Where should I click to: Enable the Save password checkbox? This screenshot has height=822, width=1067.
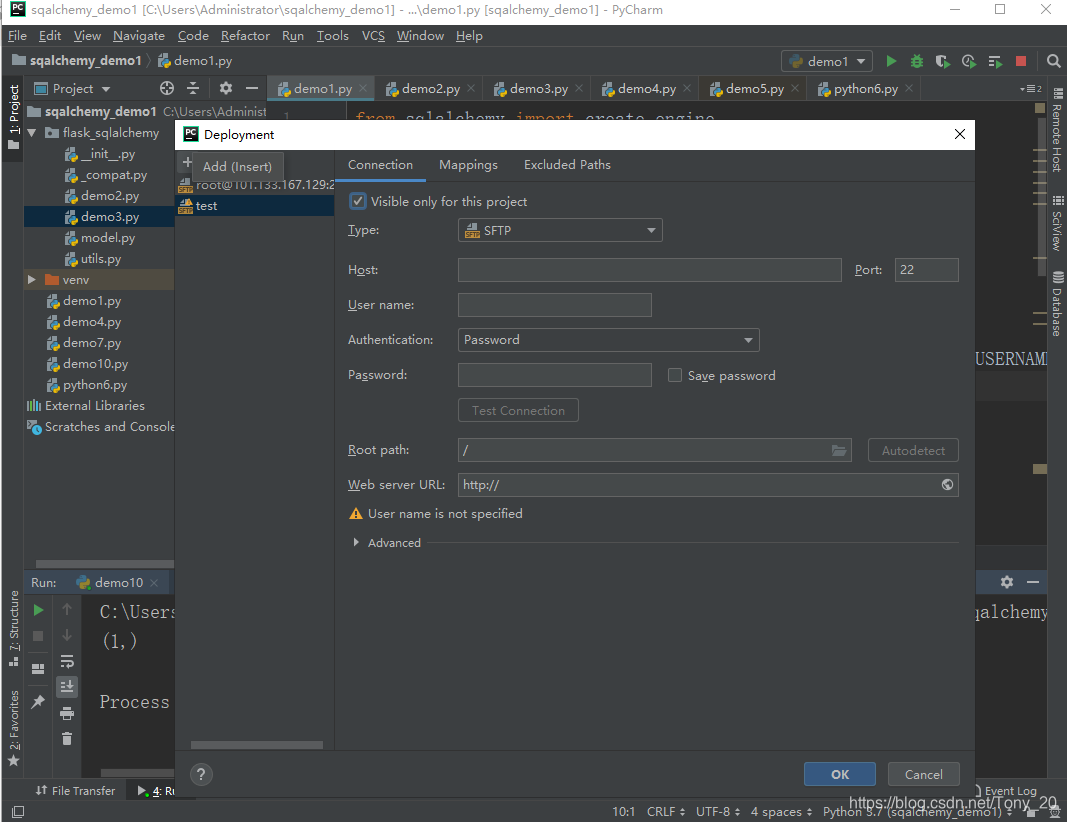(674, 376)
